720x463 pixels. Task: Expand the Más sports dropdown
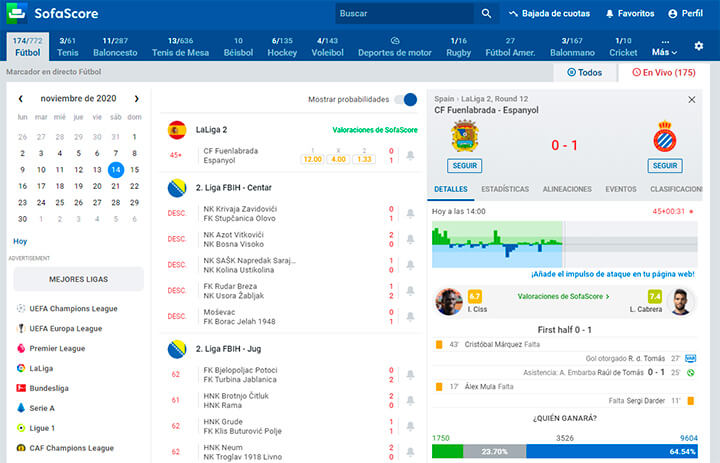coord(664,47)
